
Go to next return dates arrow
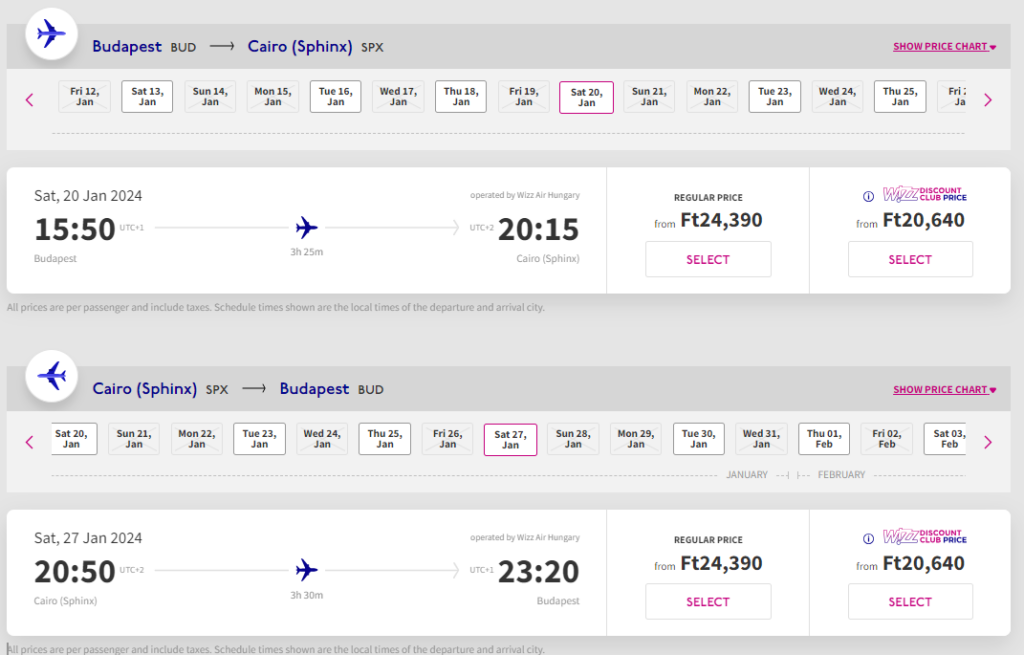pos(988,441)
